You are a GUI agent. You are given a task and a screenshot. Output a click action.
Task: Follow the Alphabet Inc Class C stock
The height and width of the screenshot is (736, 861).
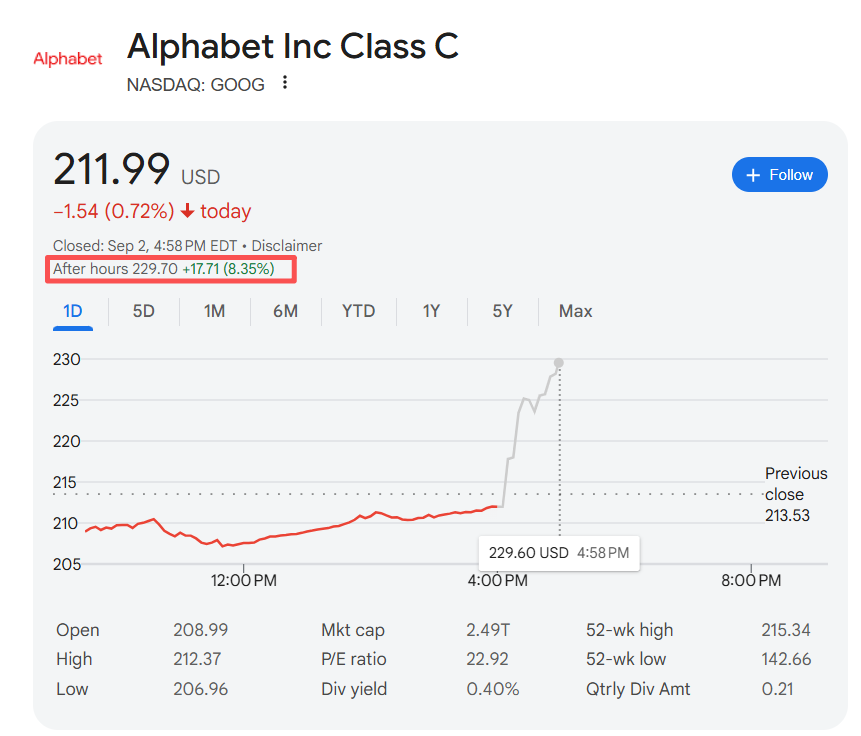779,175
